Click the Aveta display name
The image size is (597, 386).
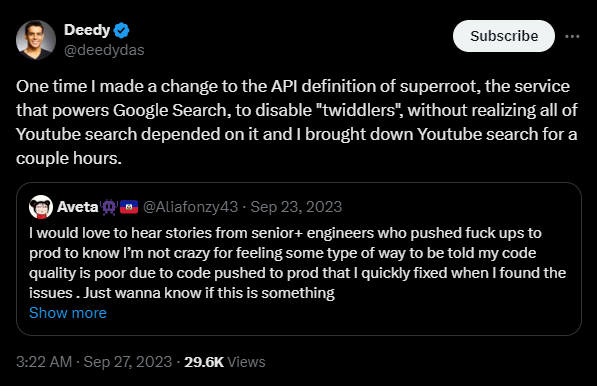point(78,207)
